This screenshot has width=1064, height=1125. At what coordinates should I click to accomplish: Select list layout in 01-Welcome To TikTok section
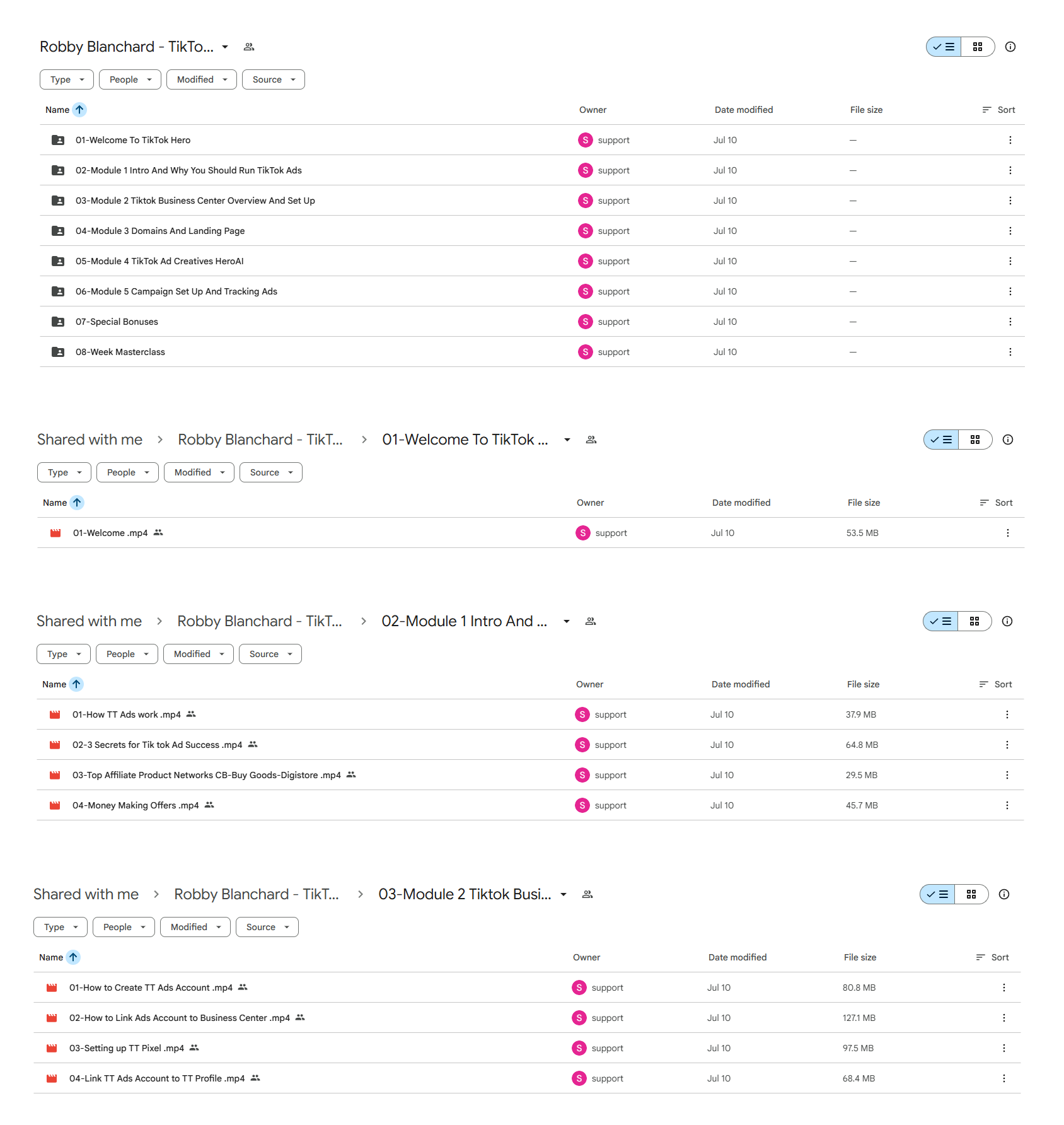coord(942,440)
